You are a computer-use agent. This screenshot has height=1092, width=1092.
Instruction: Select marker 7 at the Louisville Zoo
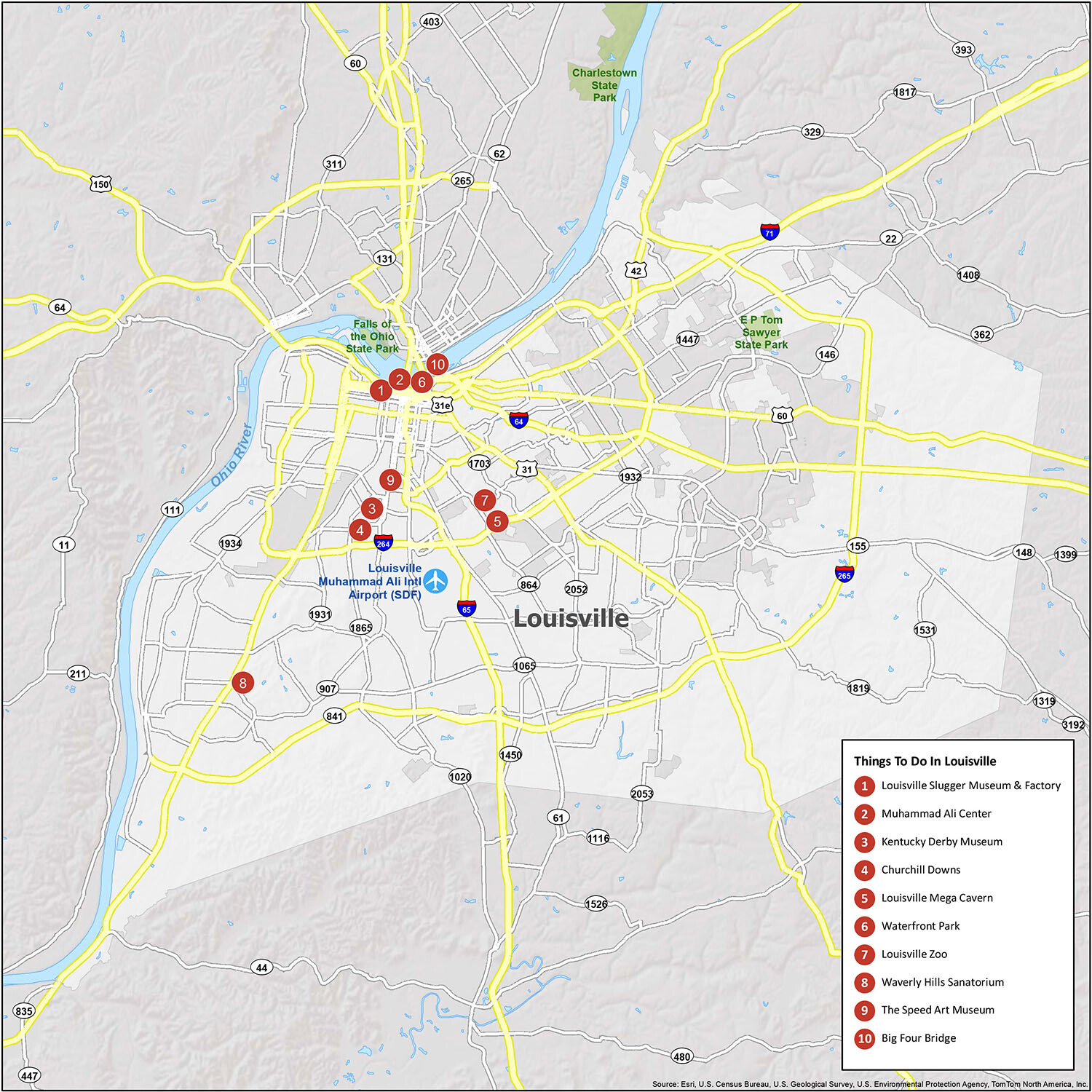483,500
